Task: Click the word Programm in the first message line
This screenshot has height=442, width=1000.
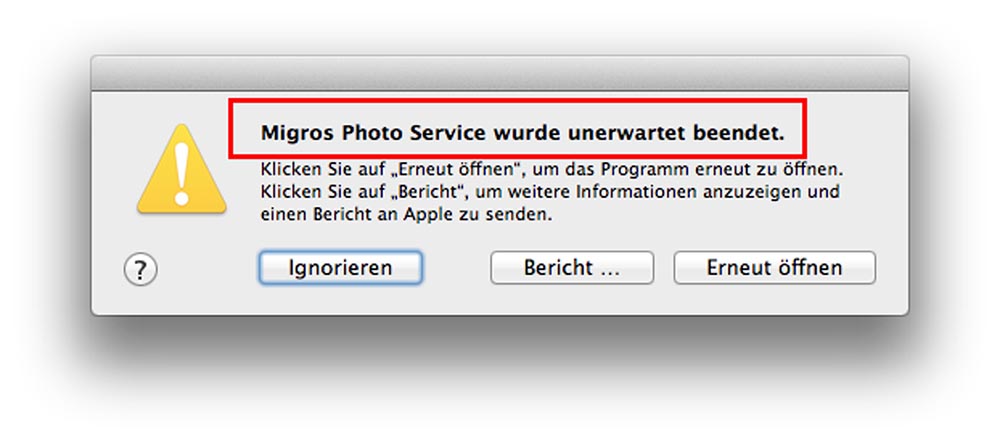Action: 642,171
